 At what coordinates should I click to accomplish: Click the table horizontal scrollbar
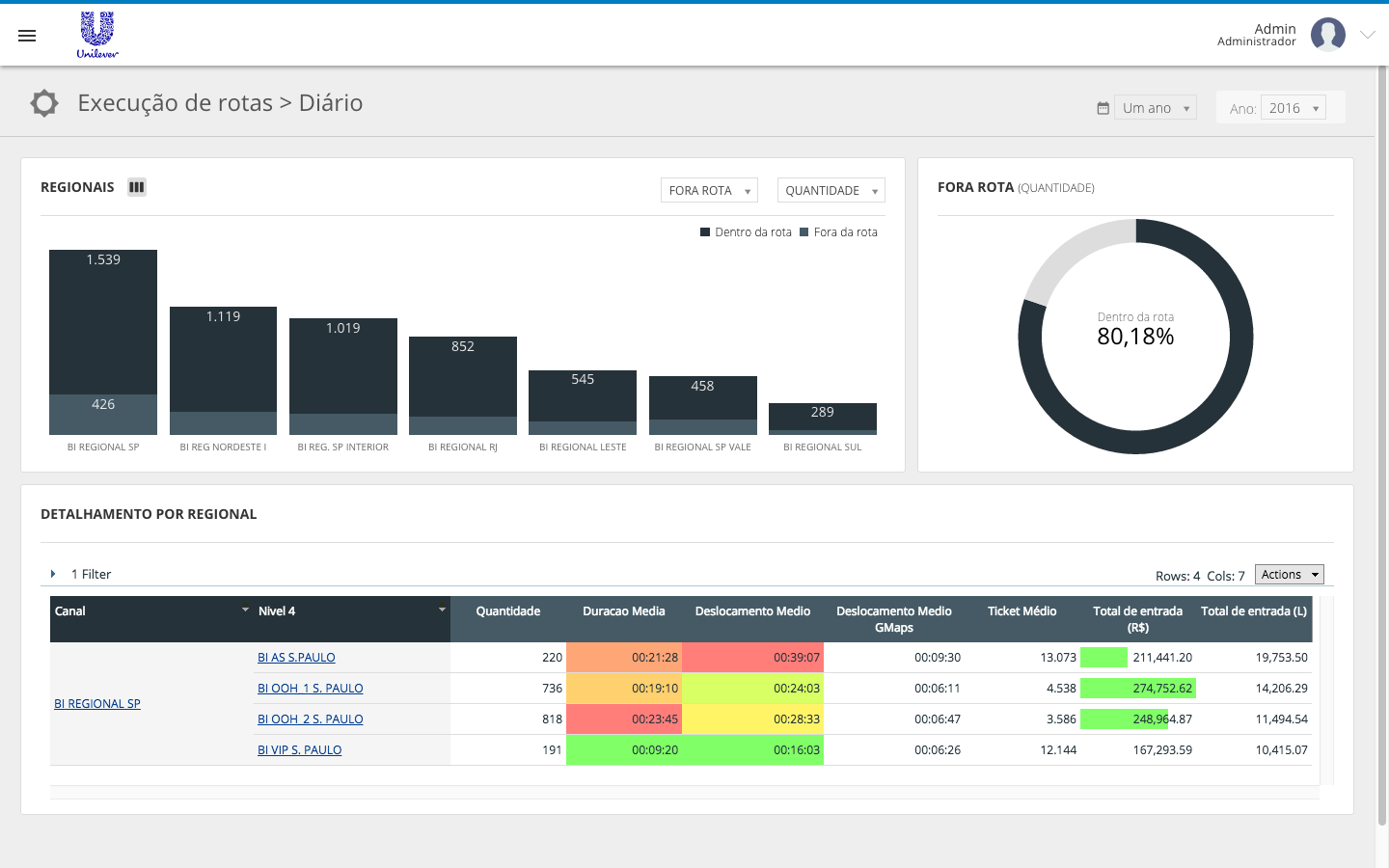point(685,793)
